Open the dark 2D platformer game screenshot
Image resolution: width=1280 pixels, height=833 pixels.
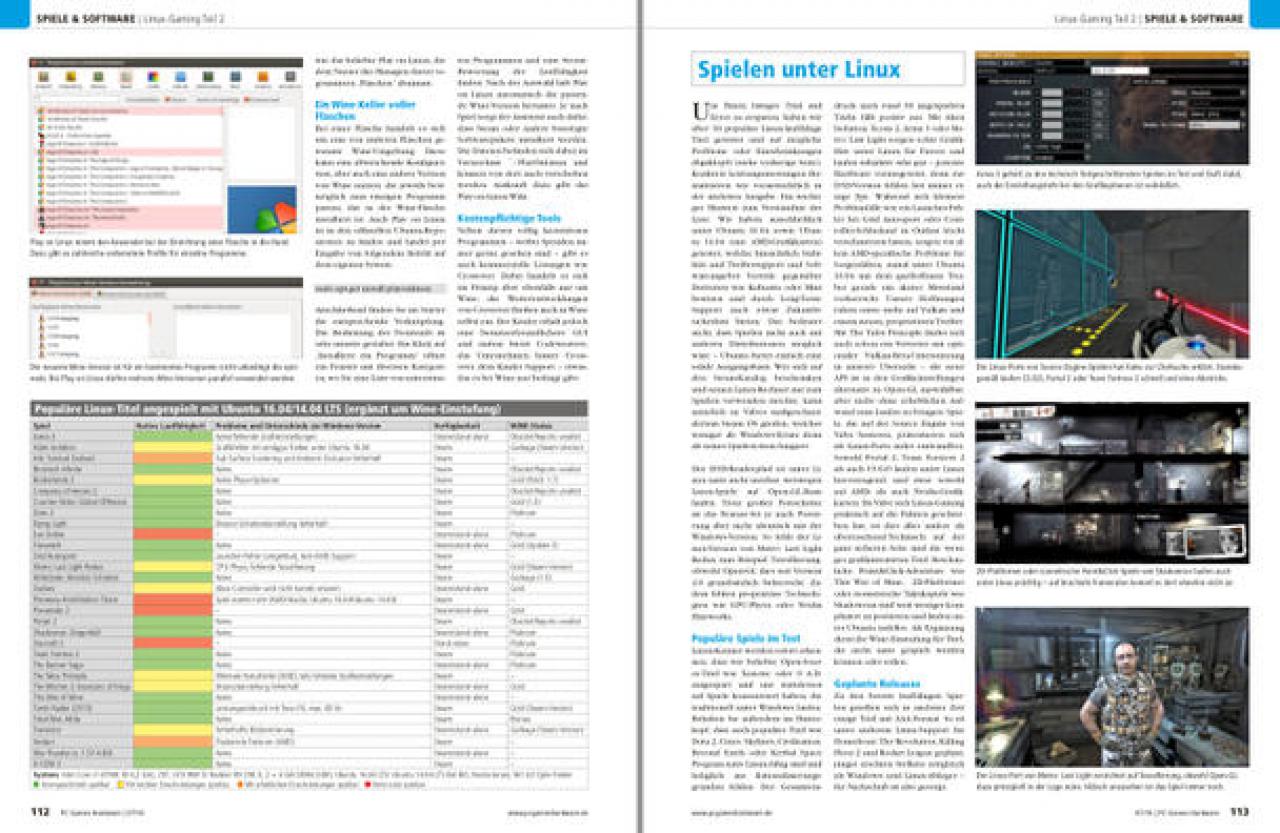[x=1111, y=481]
